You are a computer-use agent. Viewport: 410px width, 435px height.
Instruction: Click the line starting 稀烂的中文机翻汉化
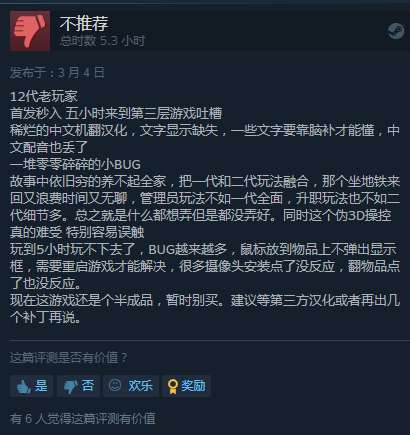pyautogui.click(x=205, y=138)
